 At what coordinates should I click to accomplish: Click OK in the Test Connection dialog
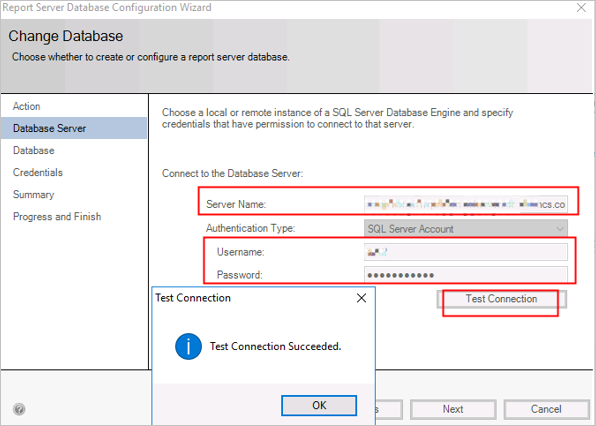click(x=319, y=405)
